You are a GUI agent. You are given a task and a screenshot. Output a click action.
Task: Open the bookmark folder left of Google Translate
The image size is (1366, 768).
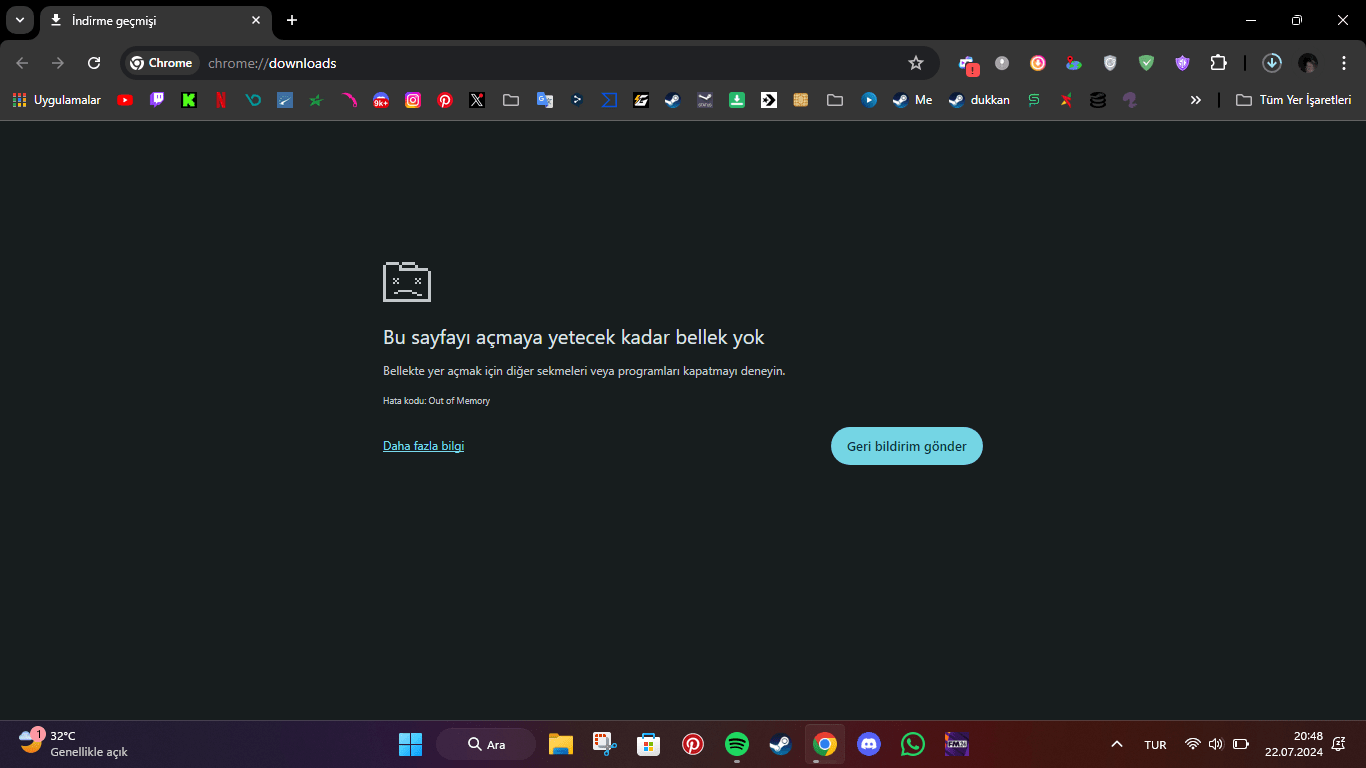pos(511,100)
